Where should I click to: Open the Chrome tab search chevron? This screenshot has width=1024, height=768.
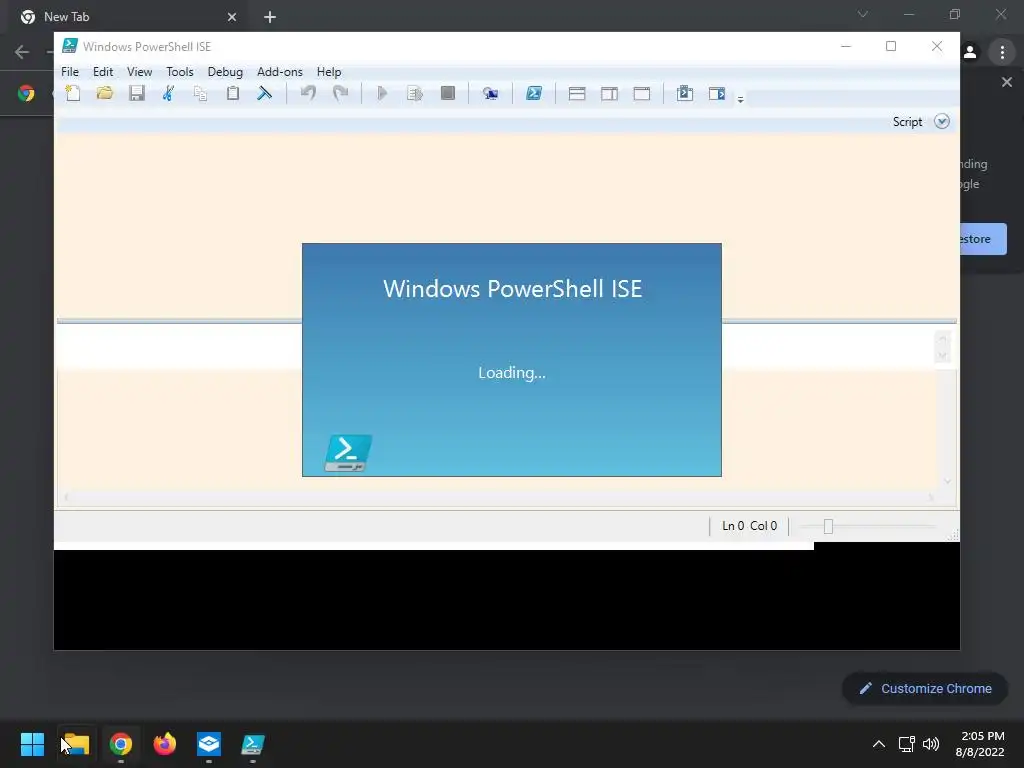point(863,14)
